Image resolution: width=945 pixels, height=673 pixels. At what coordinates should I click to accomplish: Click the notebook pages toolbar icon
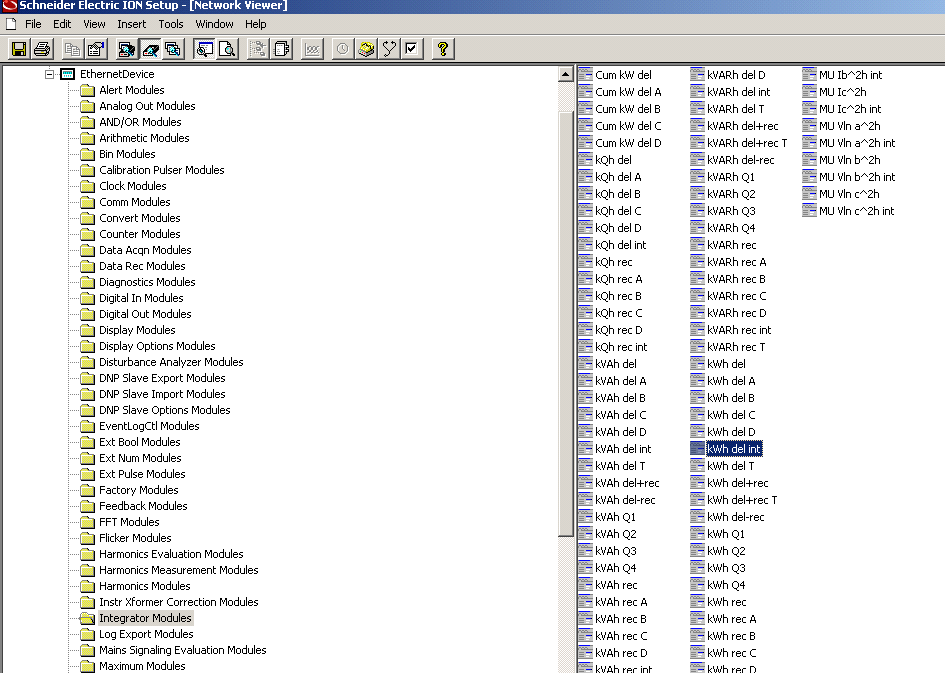point(281,49)
